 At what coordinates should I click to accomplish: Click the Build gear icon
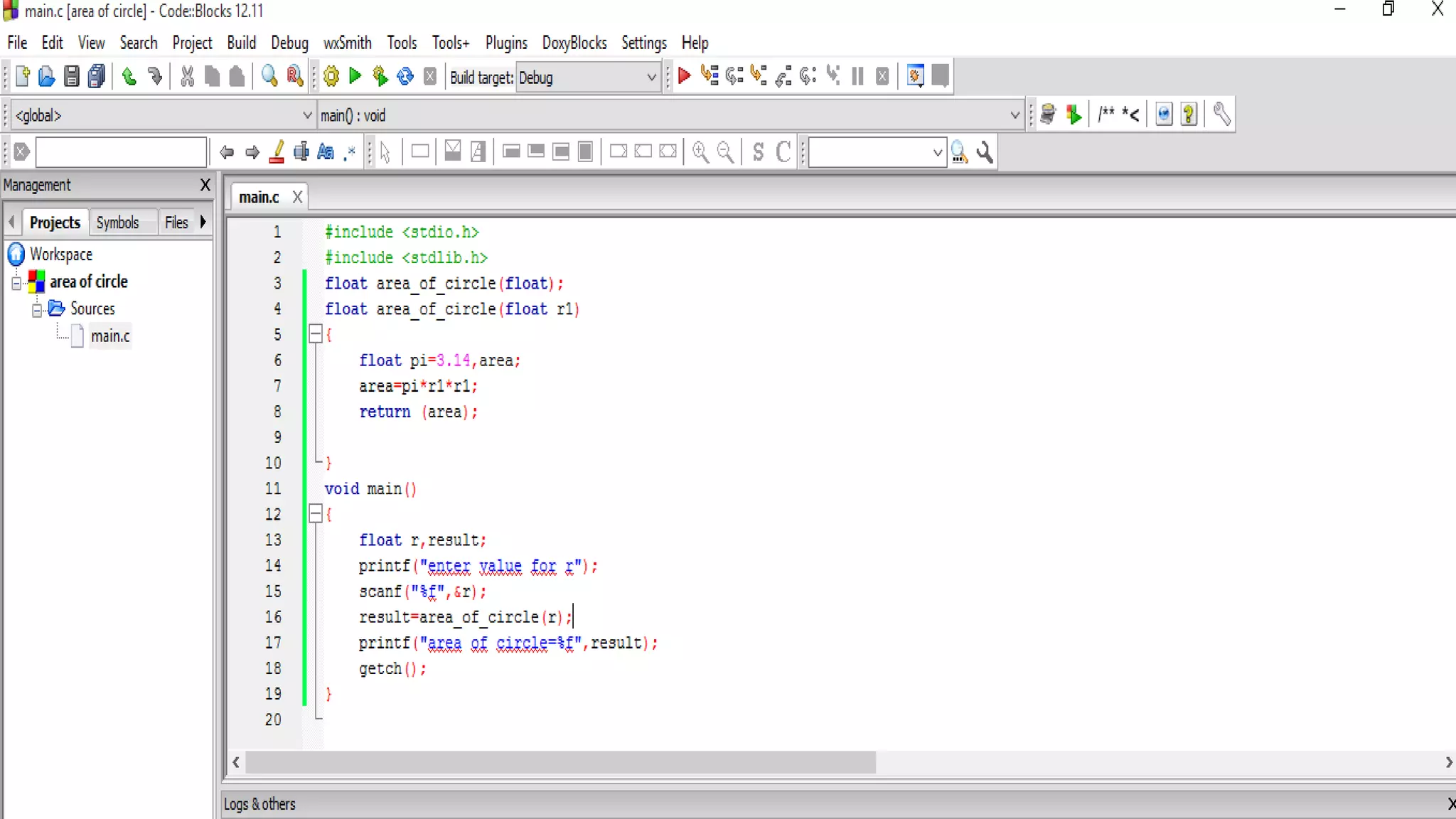331,76
